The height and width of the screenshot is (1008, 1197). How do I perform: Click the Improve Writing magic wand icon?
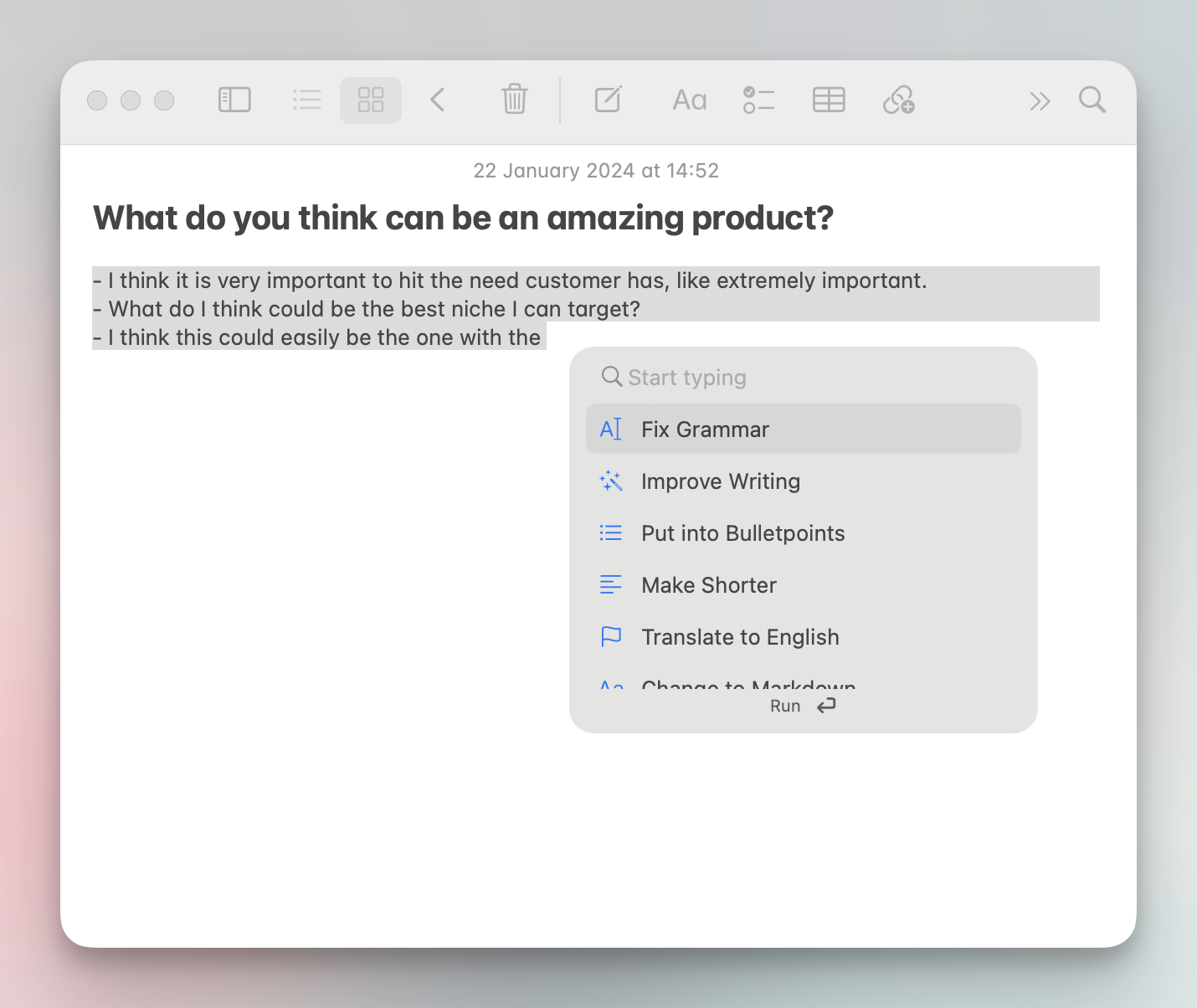[611, 481]
